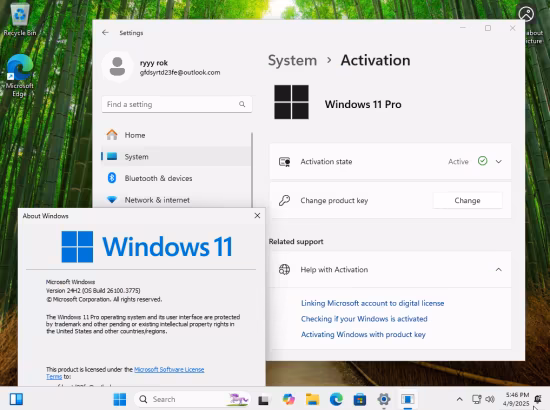Viewport: 550px width, 410px height.
Task: Open the volume icon in tray
Action: point(490,399)
